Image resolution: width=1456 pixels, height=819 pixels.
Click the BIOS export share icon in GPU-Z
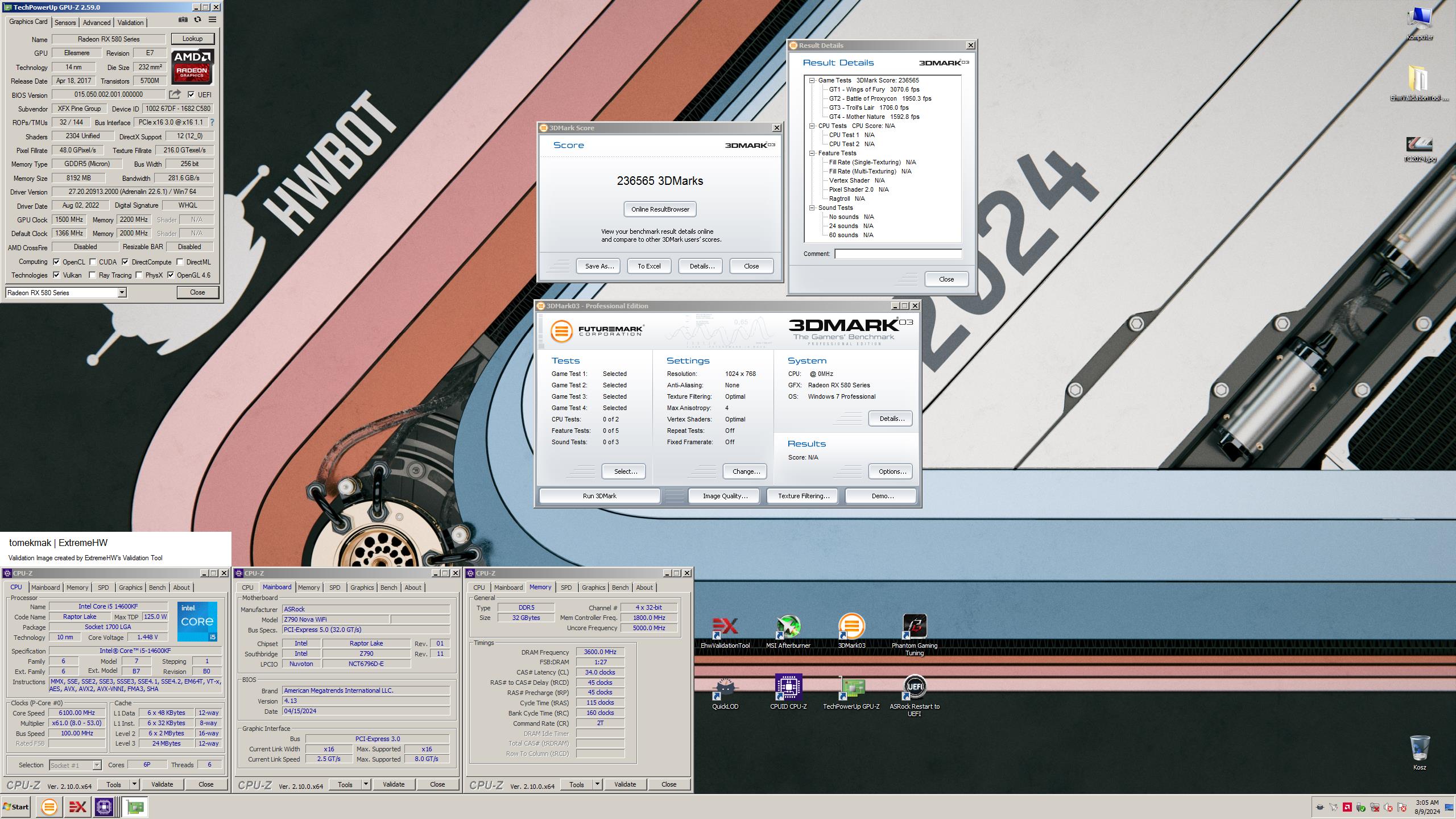[x=175, y=94]
